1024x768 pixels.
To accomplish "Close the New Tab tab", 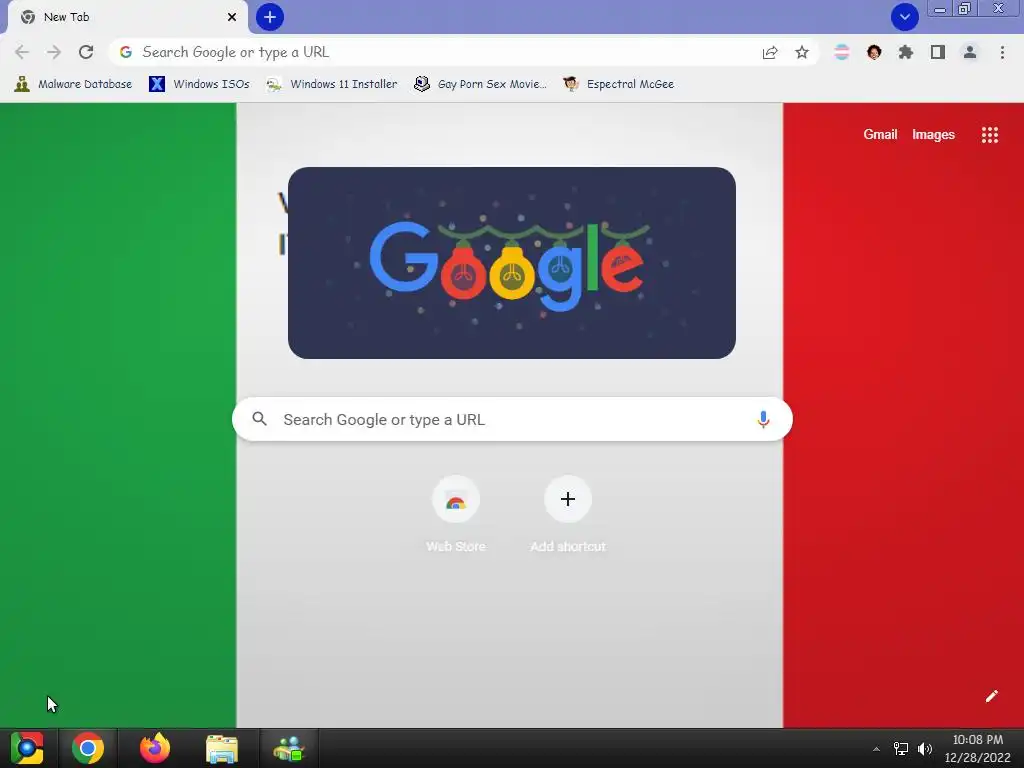I will [232, 17].
